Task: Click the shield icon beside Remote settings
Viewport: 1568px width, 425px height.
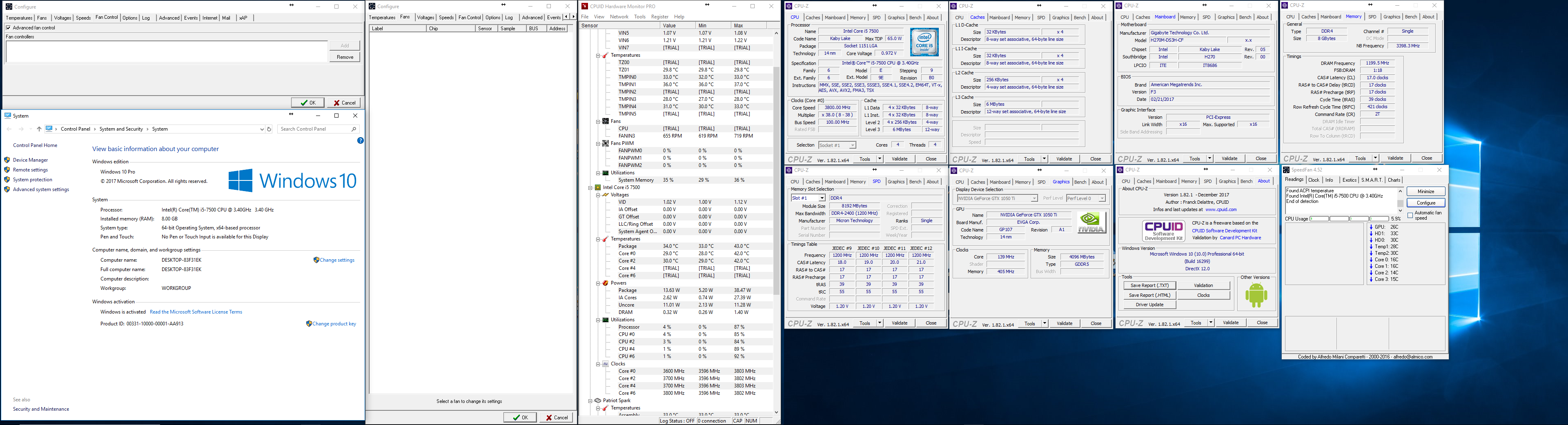Action: [7, 170]
